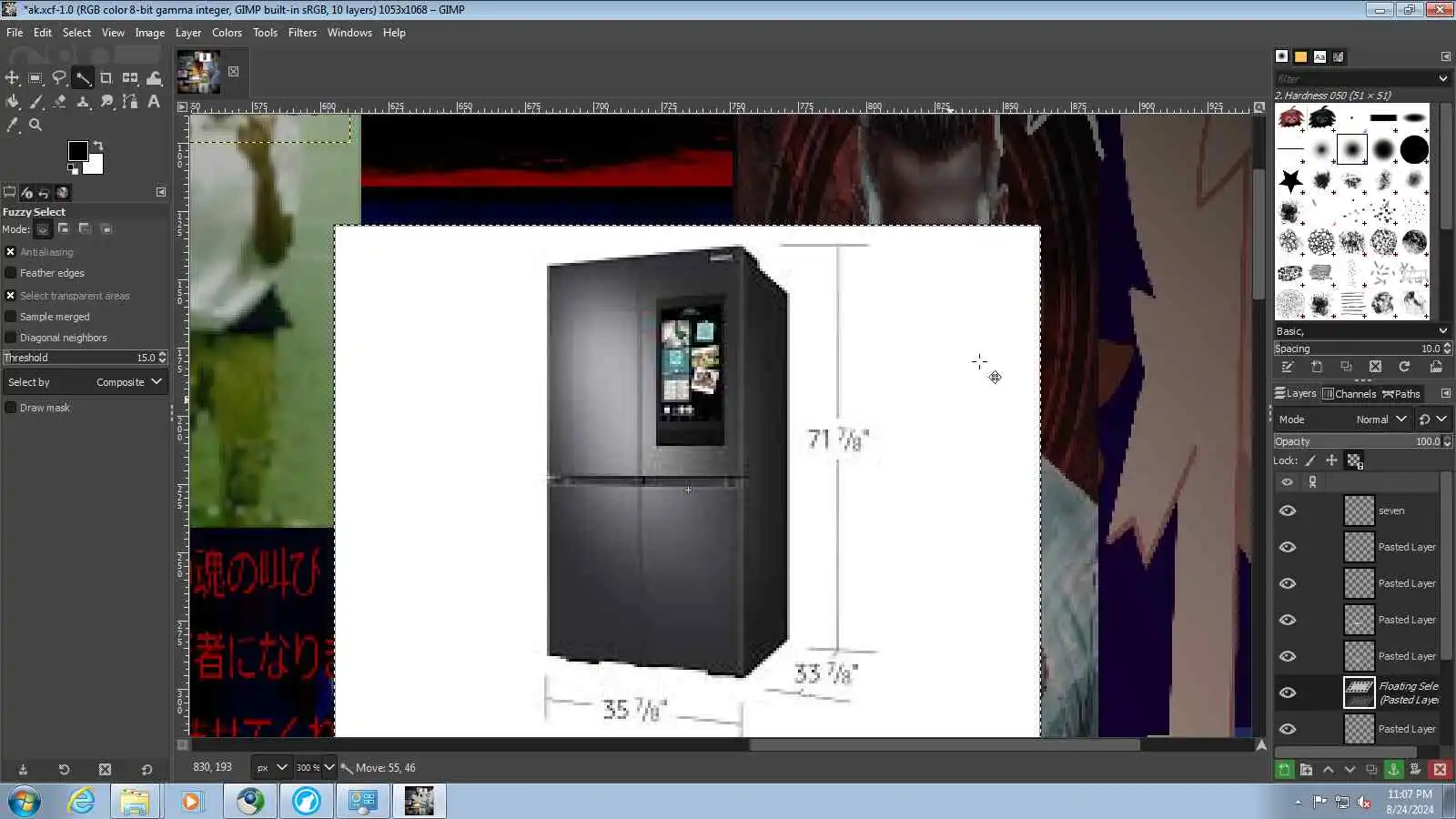Lower the selected layer one step
The image size is (1456, 819).
click(x=1350, y=770)
